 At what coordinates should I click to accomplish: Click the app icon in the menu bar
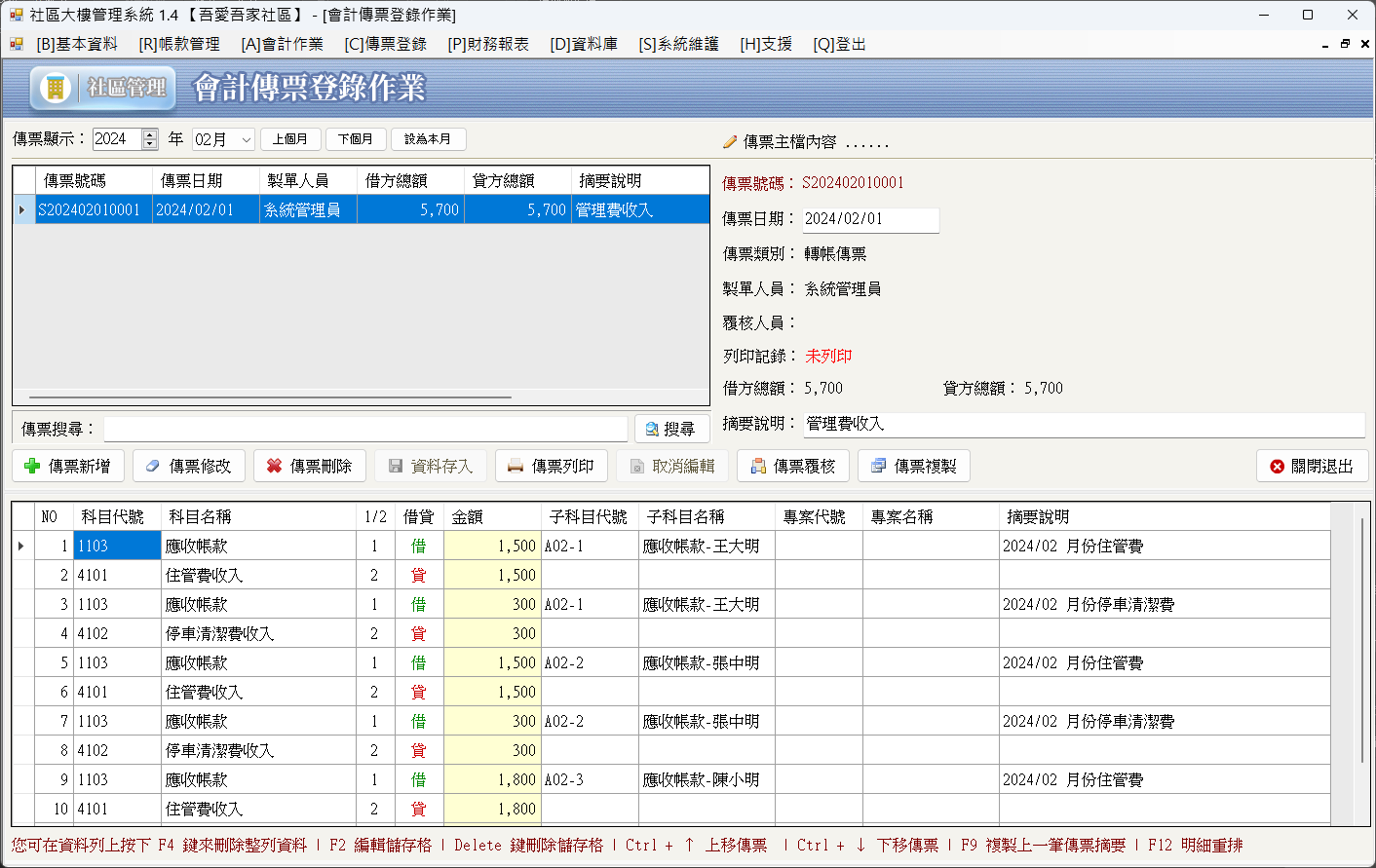[x=17, y=44]
